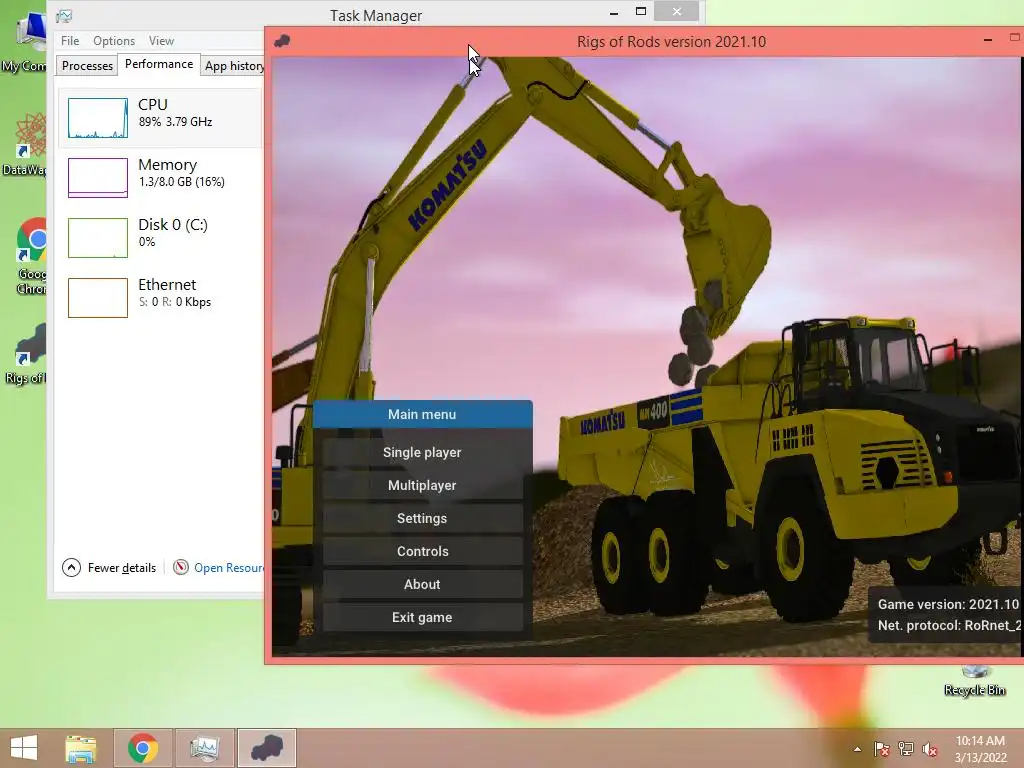
Task: Open Task Manager View menu
Action: click(161, 40)
